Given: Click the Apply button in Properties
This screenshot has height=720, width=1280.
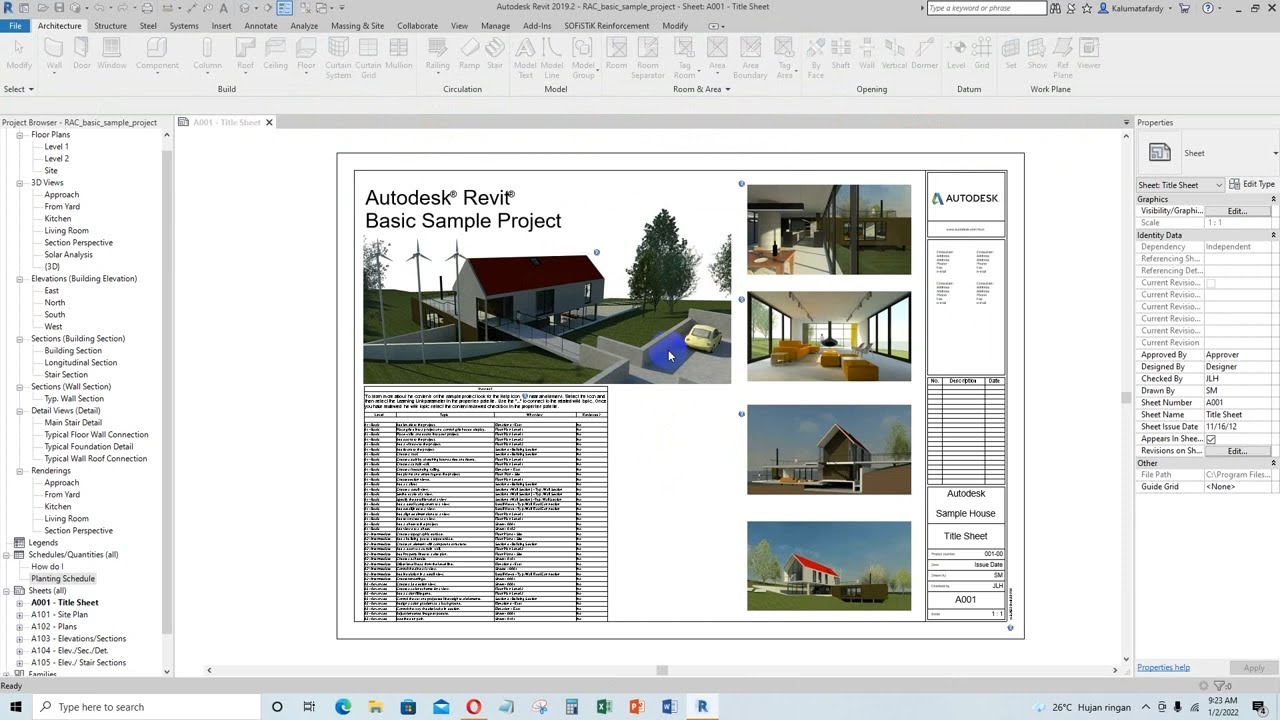Looking at the screenshot, I should tap(1253, 668).
